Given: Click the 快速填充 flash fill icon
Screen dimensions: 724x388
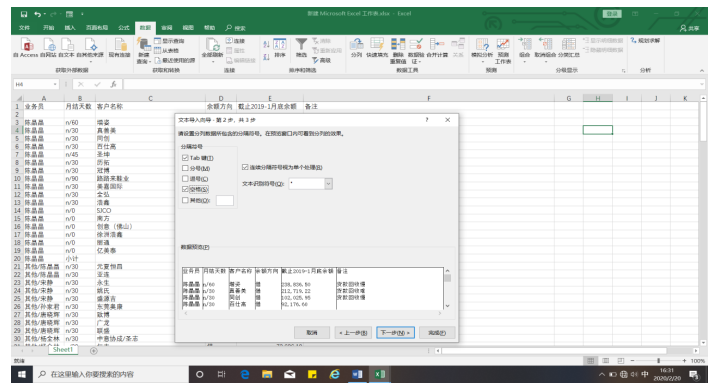Looking at the screenshot, I should pos(377,45).
